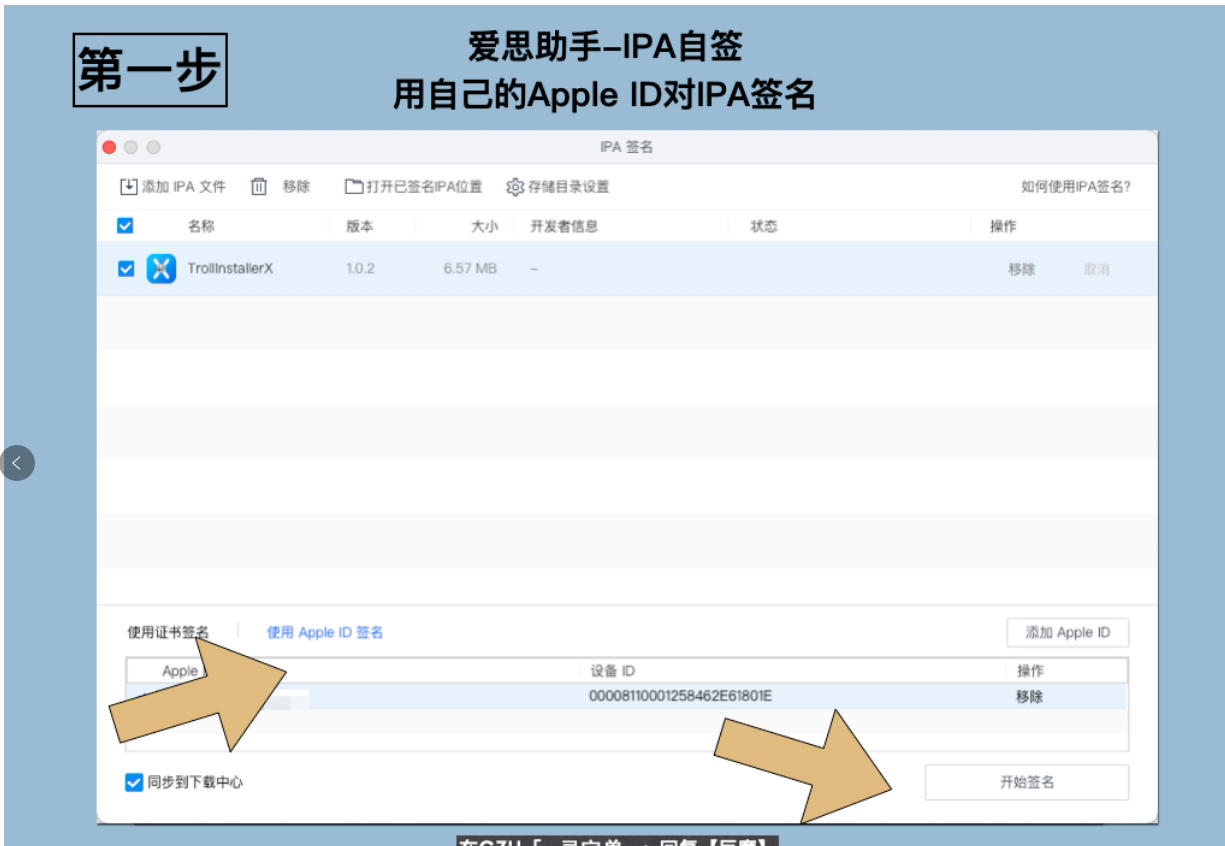Click the 操作 header in IPA list

1003,226
